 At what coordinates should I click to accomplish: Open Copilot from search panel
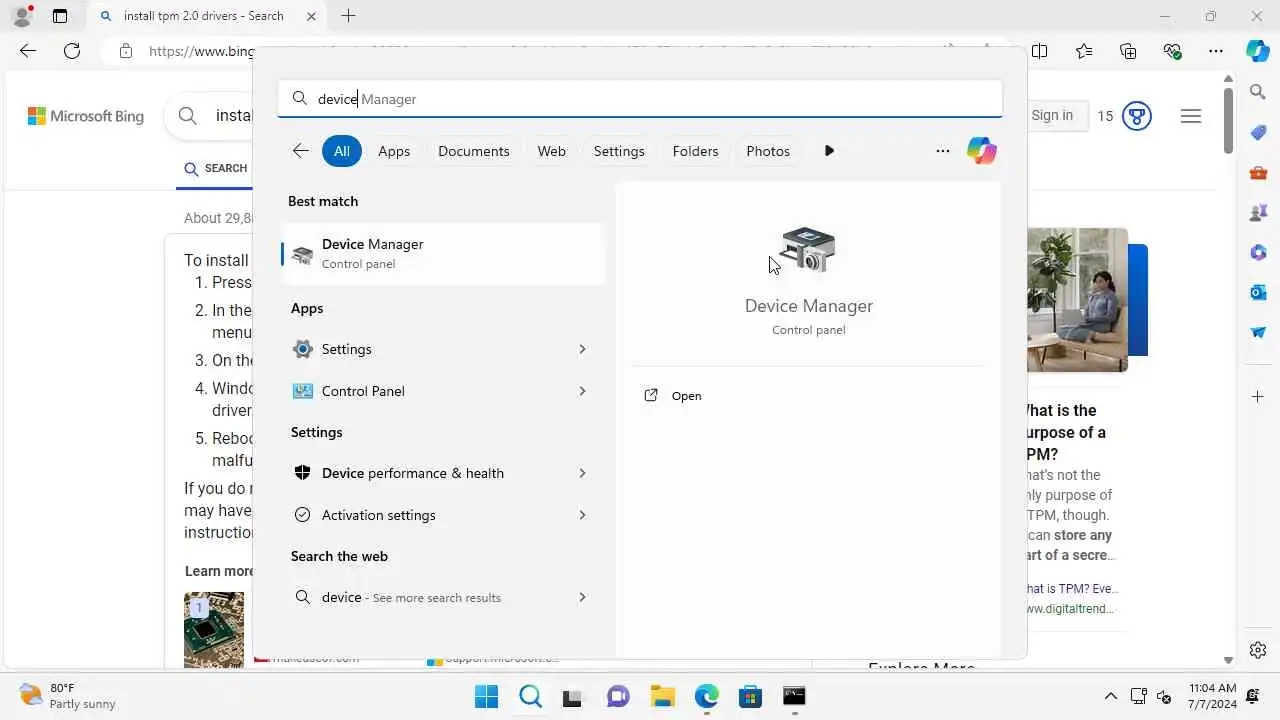[x=982, y=151]
